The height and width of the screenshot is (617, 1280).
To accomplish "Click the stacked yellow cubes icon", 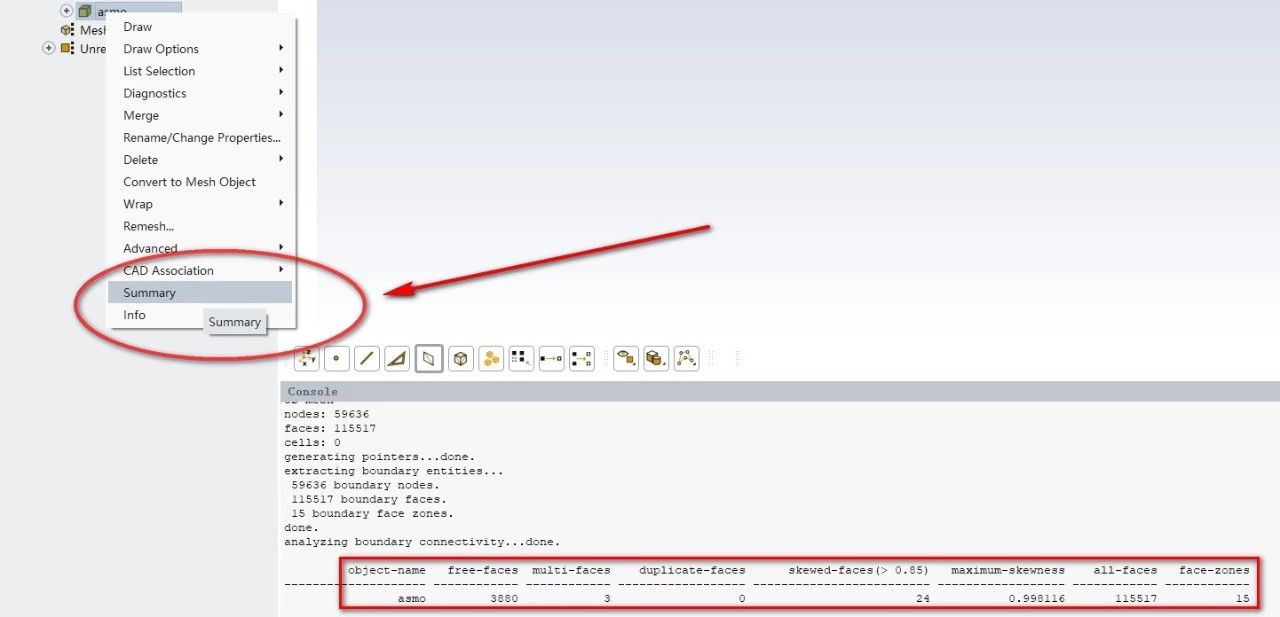I will coord(656,358).
